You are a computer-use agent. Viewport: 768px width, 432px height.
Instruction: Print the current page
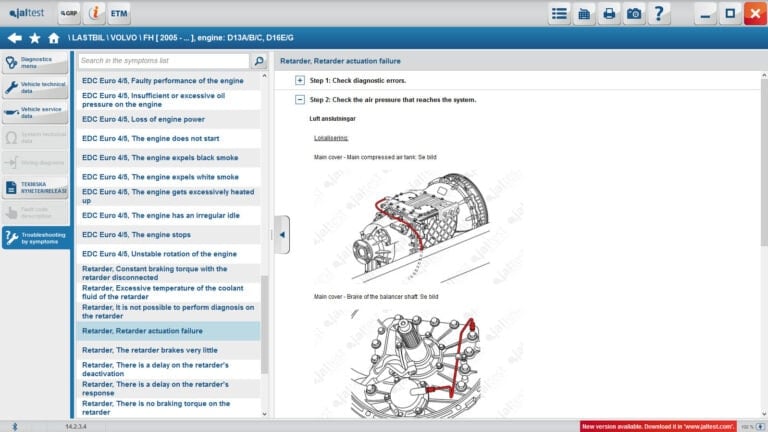(x=609, y=13)
